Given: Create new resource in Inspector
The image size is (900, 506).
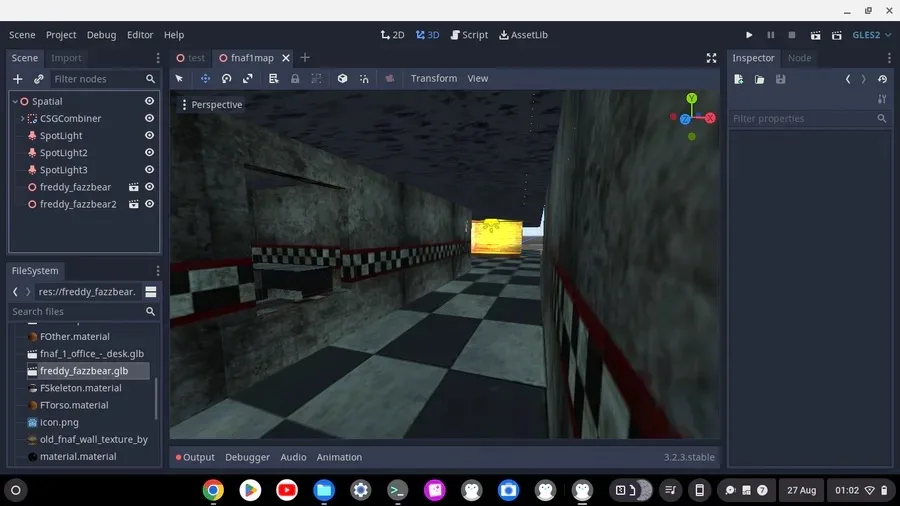Looking at the screenshot, I should (739, 79).
